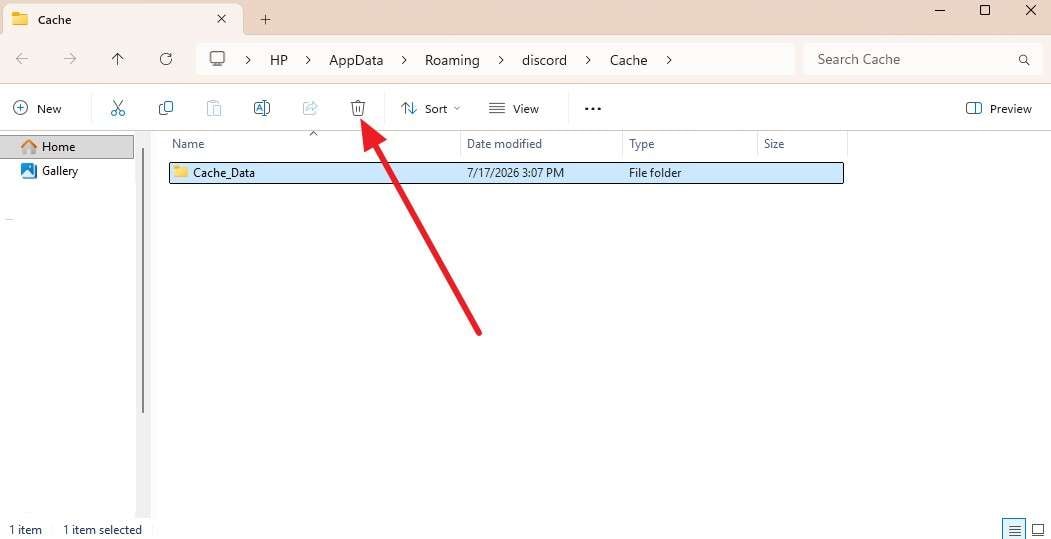Click the Copy icon in toolbar
The width and height of the screenshot is (1051, 539).
(x=166, y=108)
